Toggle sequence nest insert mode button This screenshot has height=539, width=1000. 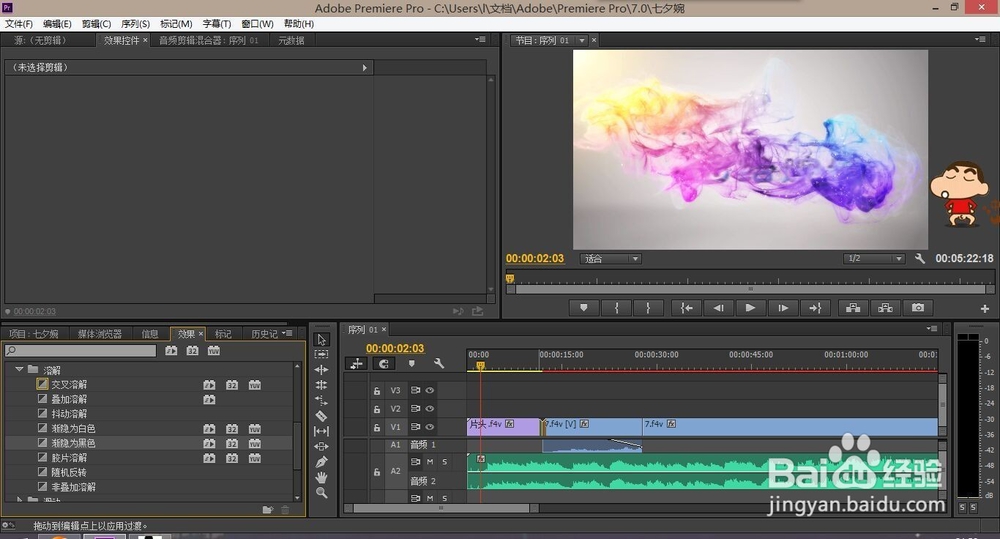(357, 363)
